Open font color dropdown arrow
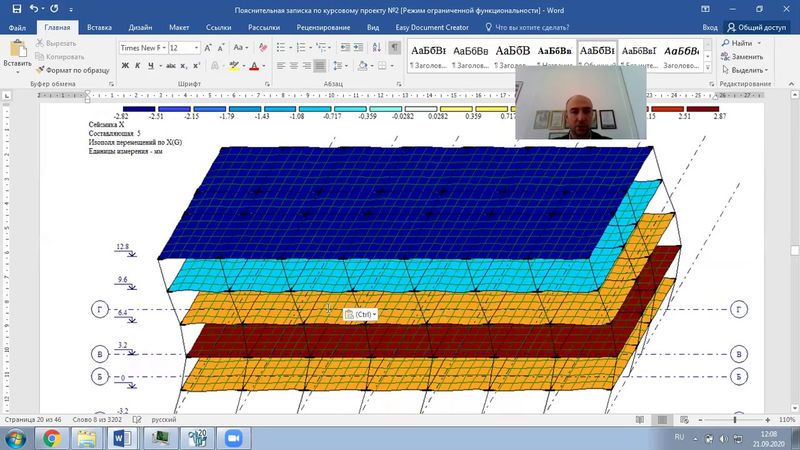This screenshot has height=450, width=800. tap(264, 66)
